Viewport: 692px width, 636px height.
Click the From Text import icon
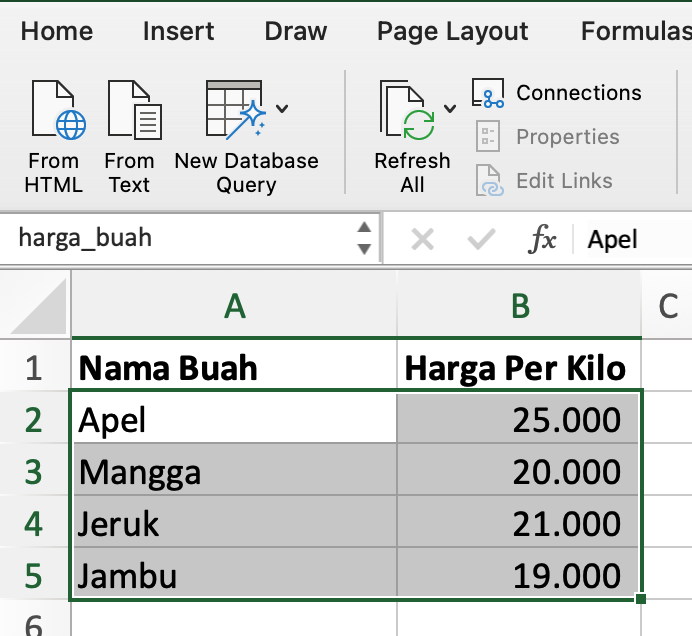130,112
